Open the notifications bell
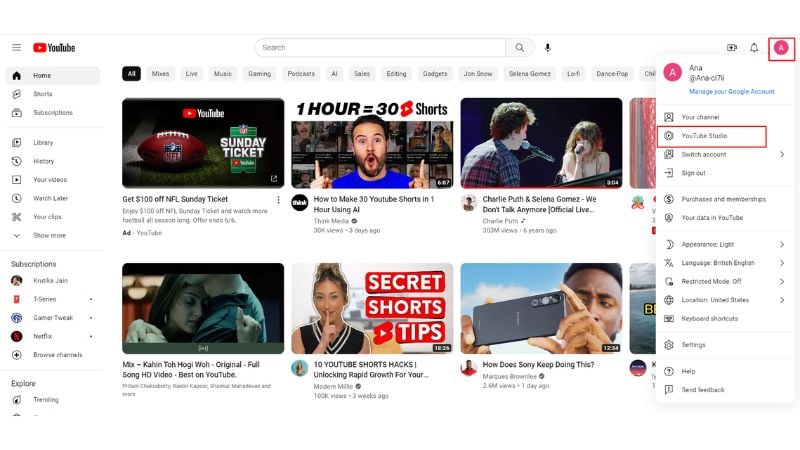 coord(754,47)
